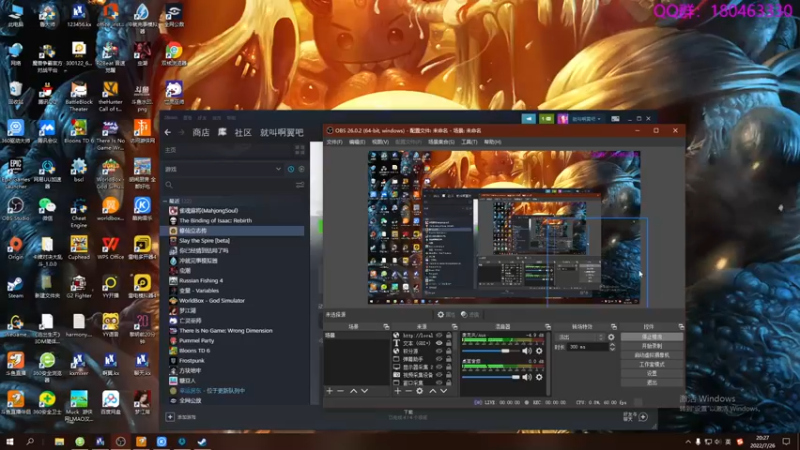Click the Steam library search field
The height and width of the screenshot is (450, 800).
click(229, 185)
